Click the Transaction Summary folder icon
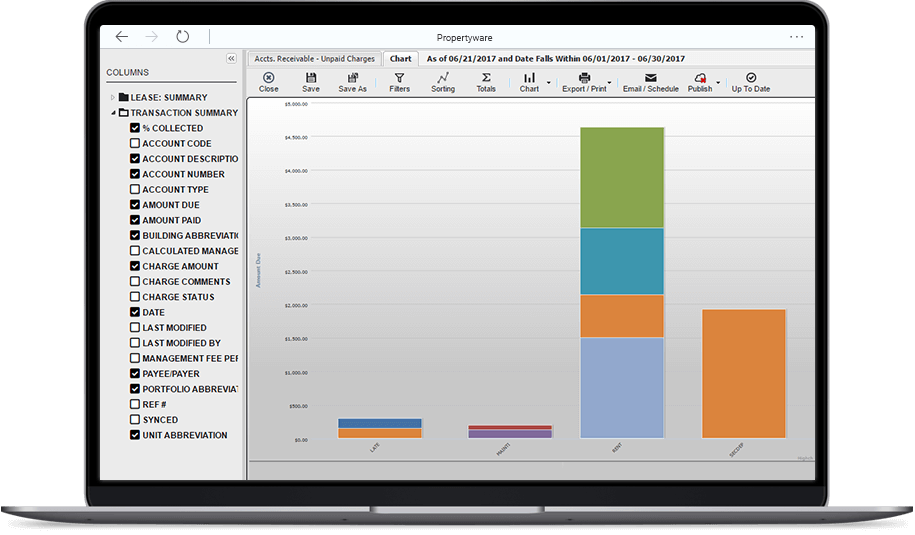Viewport: 915px width, 535px height. click(x=123, y=113)
